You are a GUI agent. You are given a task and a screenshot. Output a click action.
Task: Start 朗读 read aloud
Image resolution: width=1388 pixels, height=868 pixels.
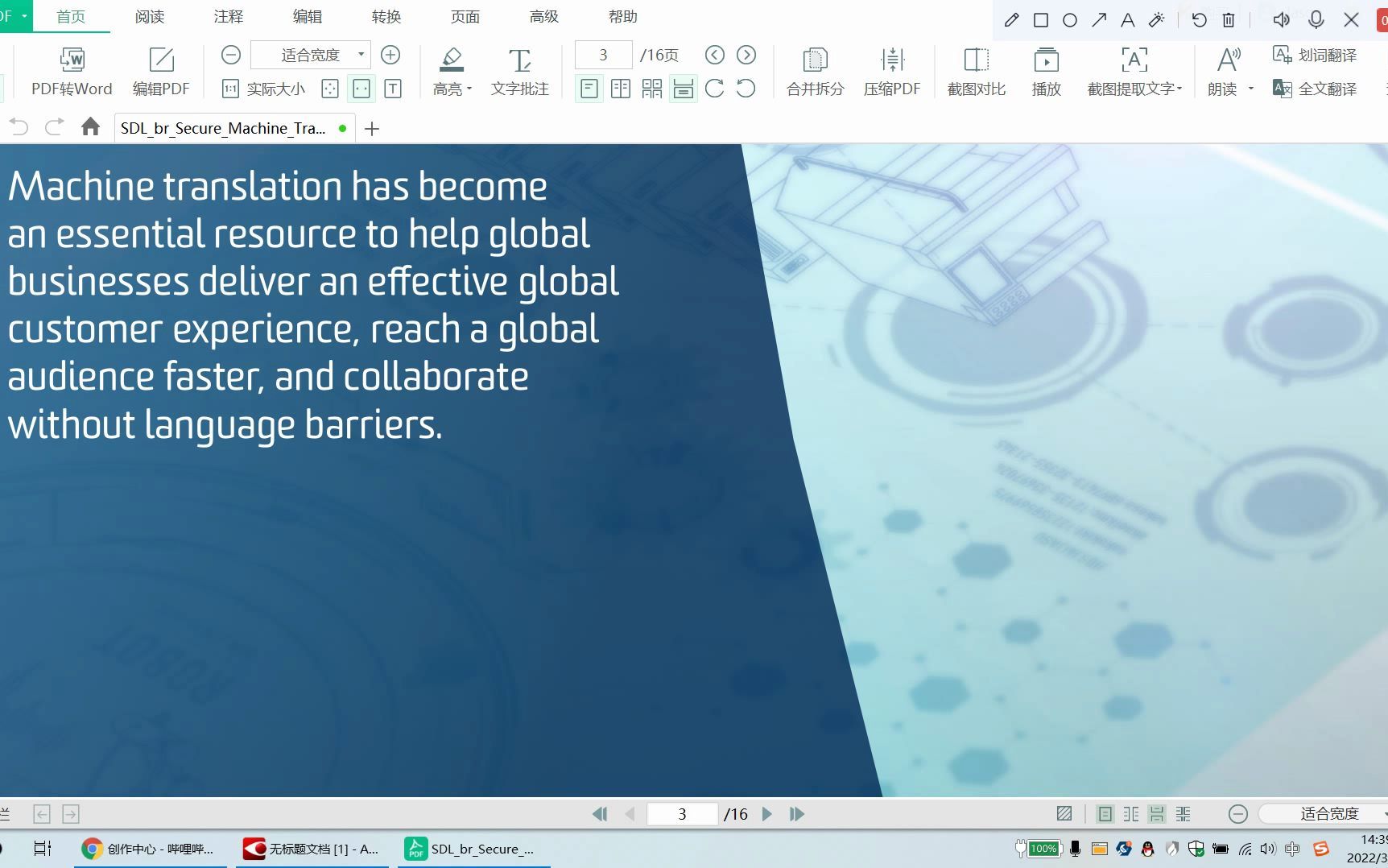point(1224,72)
